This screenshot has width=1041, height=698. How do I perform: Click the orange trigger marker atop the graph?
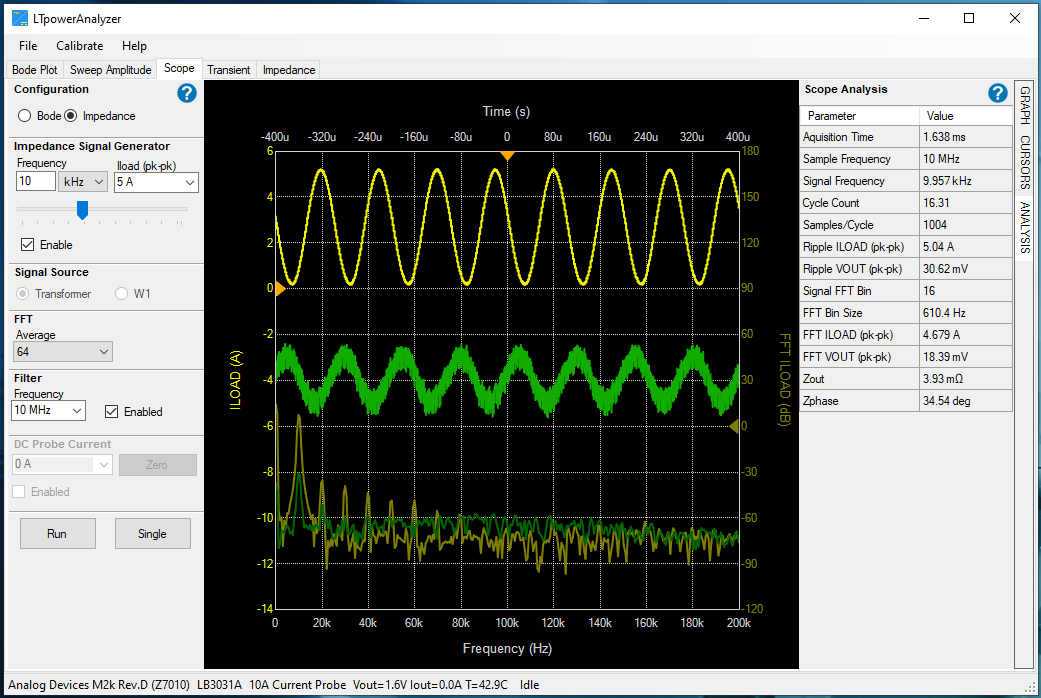pos(507,155)
